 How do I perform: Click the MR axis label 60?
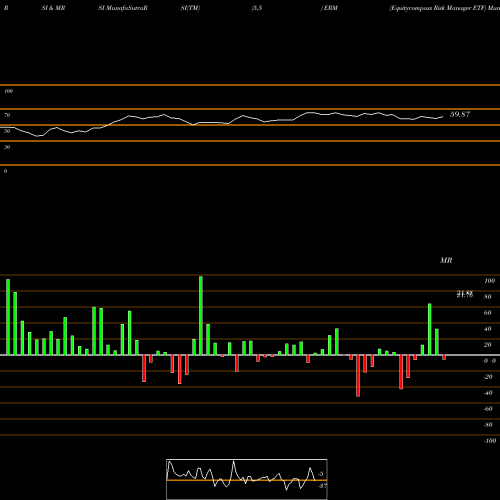tap(488, 313)
